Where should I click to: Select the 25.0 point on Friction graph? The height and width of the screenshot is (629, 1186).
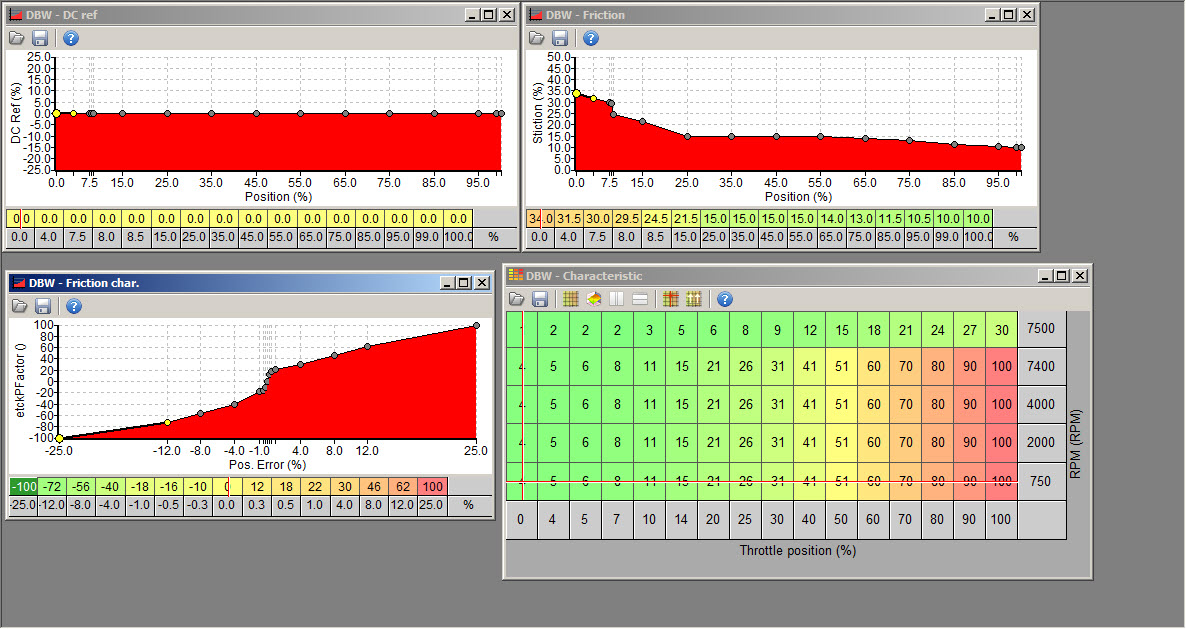click(x=687, y=137)
